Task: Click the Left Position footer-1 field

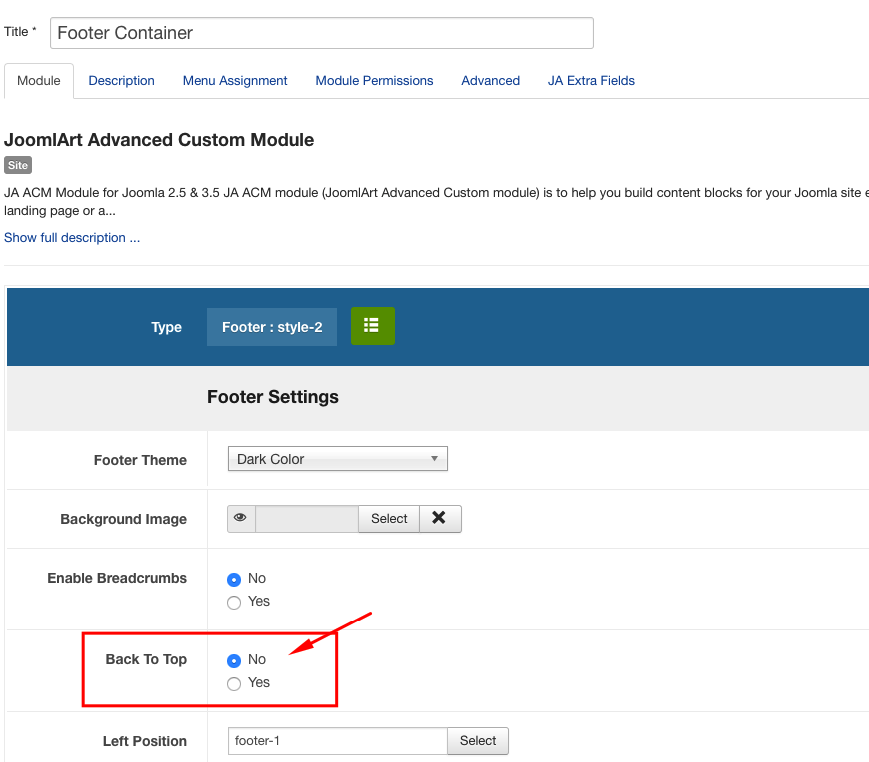Action: coord(337,741)
